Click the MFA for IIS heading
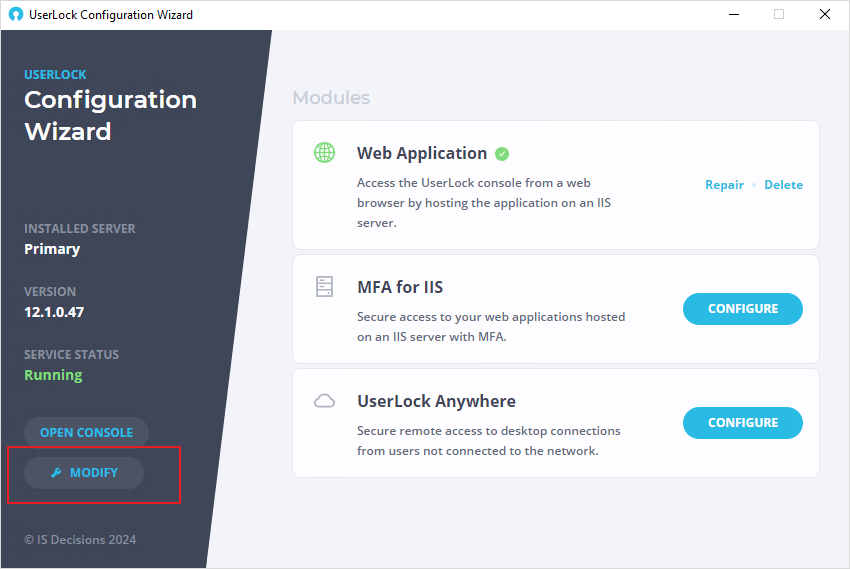 click(x=400, y=287)
